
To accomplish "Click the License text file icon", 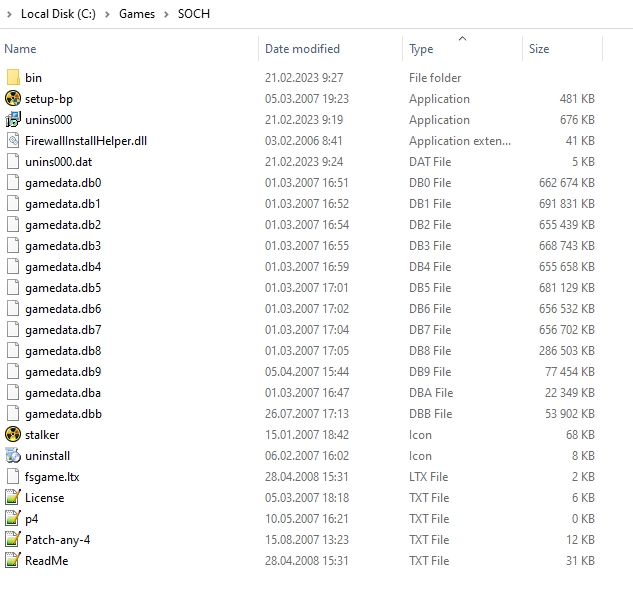I will 13,497.
